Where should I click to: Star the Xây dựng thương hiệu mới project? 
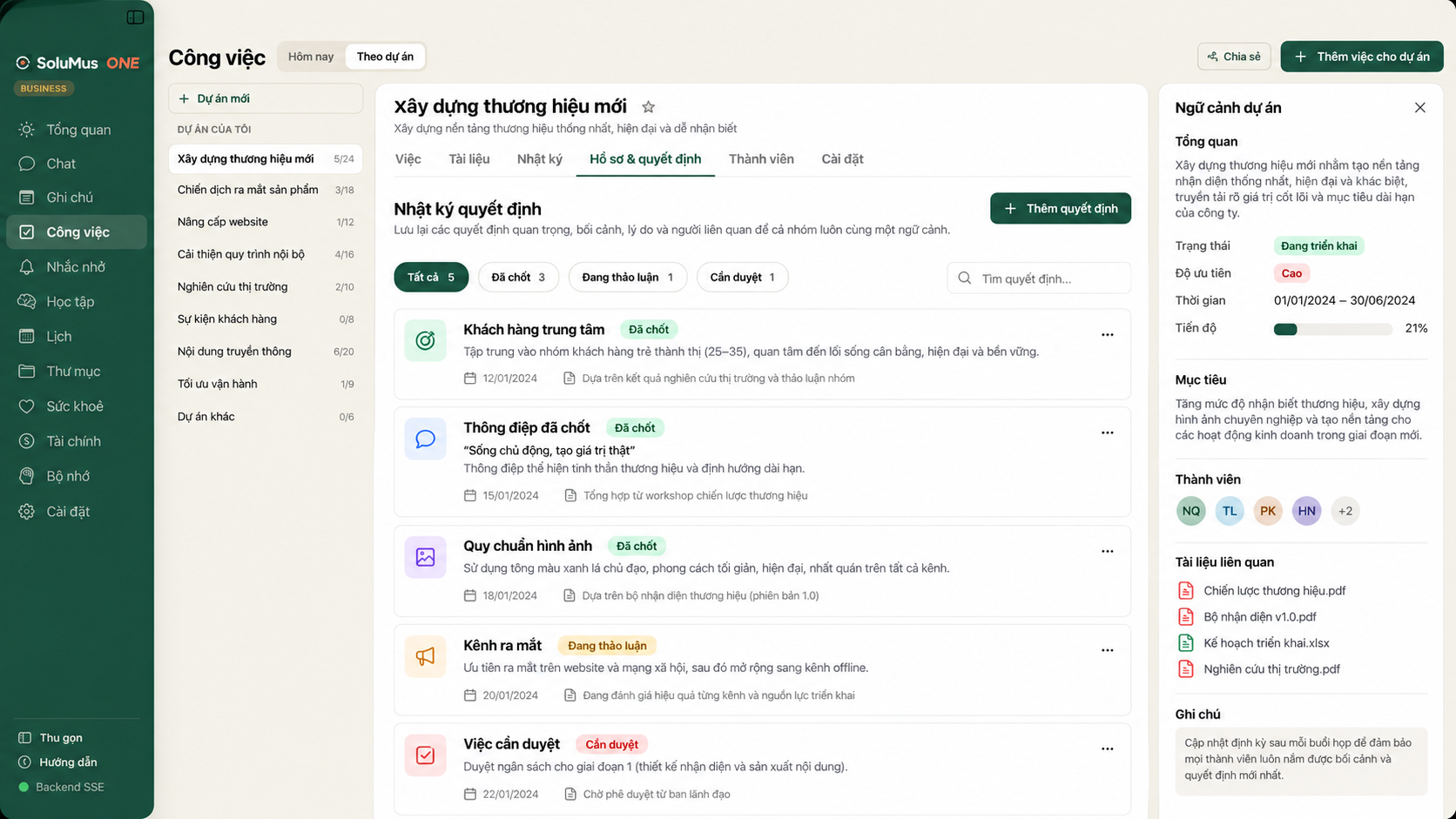pyautogui.click(x=648, y=107)
